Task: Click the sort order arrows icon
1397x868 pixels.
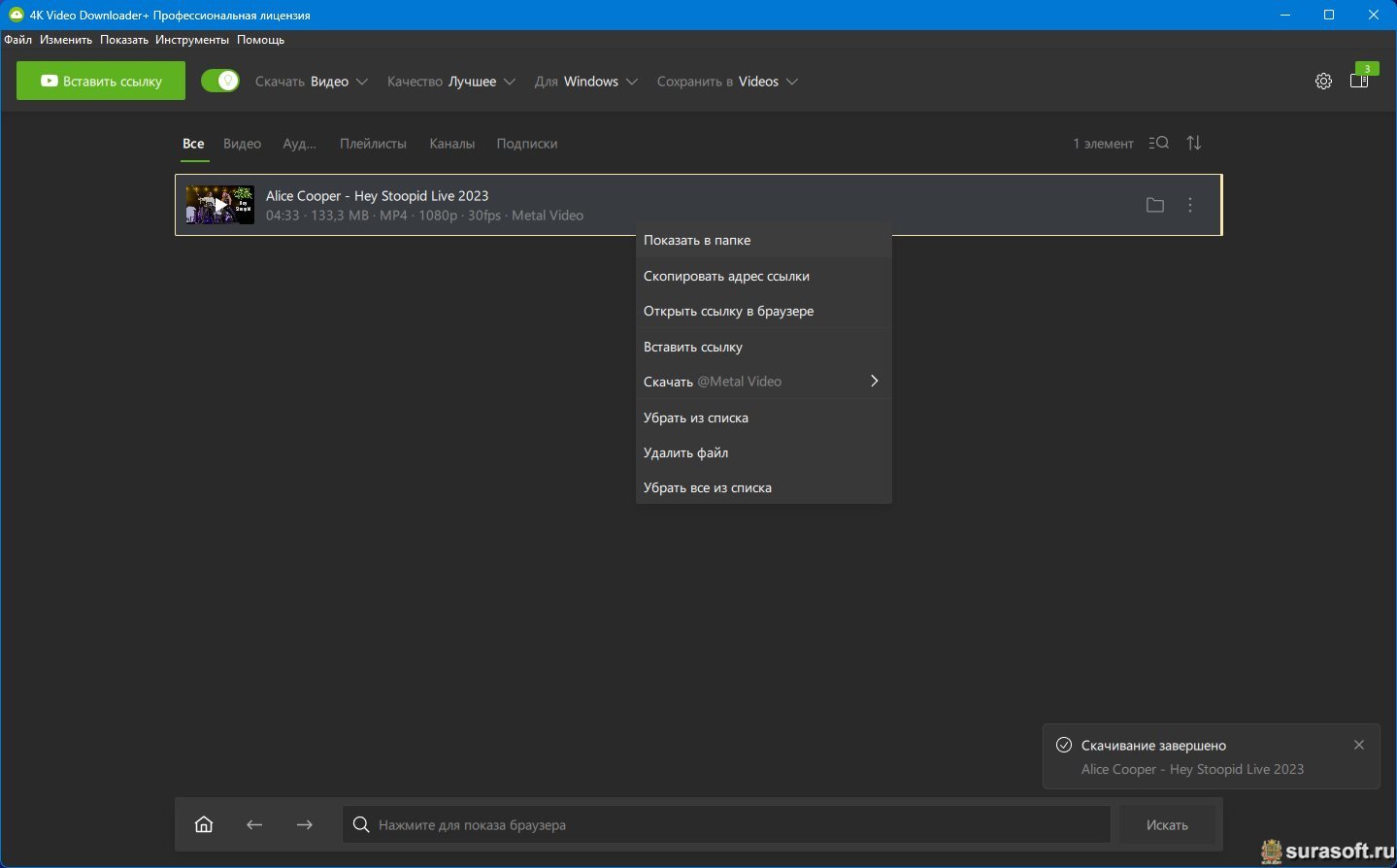Action: [1194, 144]
